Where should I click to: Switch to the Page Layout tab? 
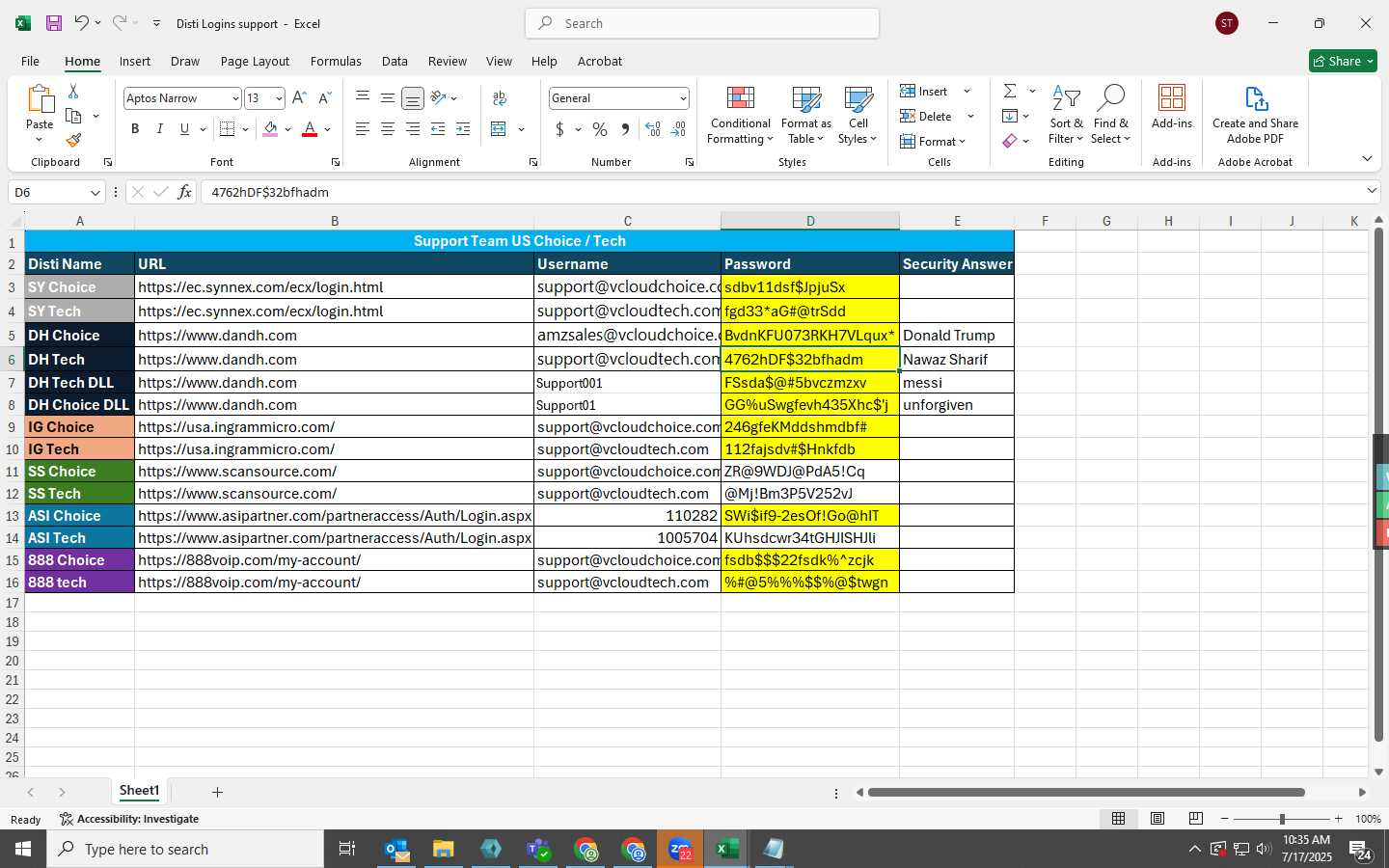[255, 61]
